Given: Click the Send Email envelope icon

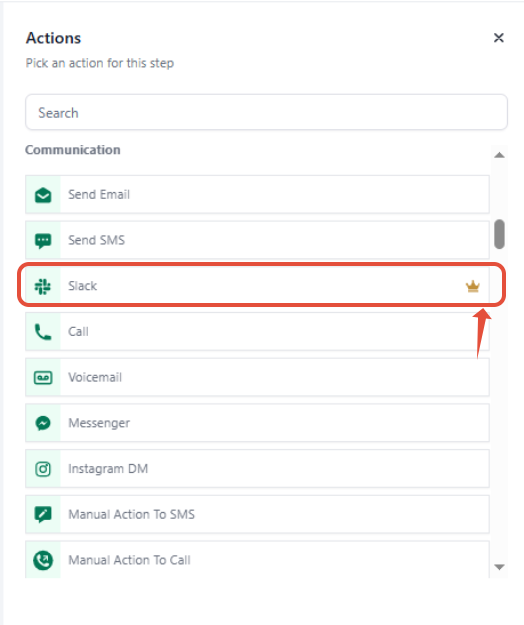Looking at the screenshot, I should 43,195.
